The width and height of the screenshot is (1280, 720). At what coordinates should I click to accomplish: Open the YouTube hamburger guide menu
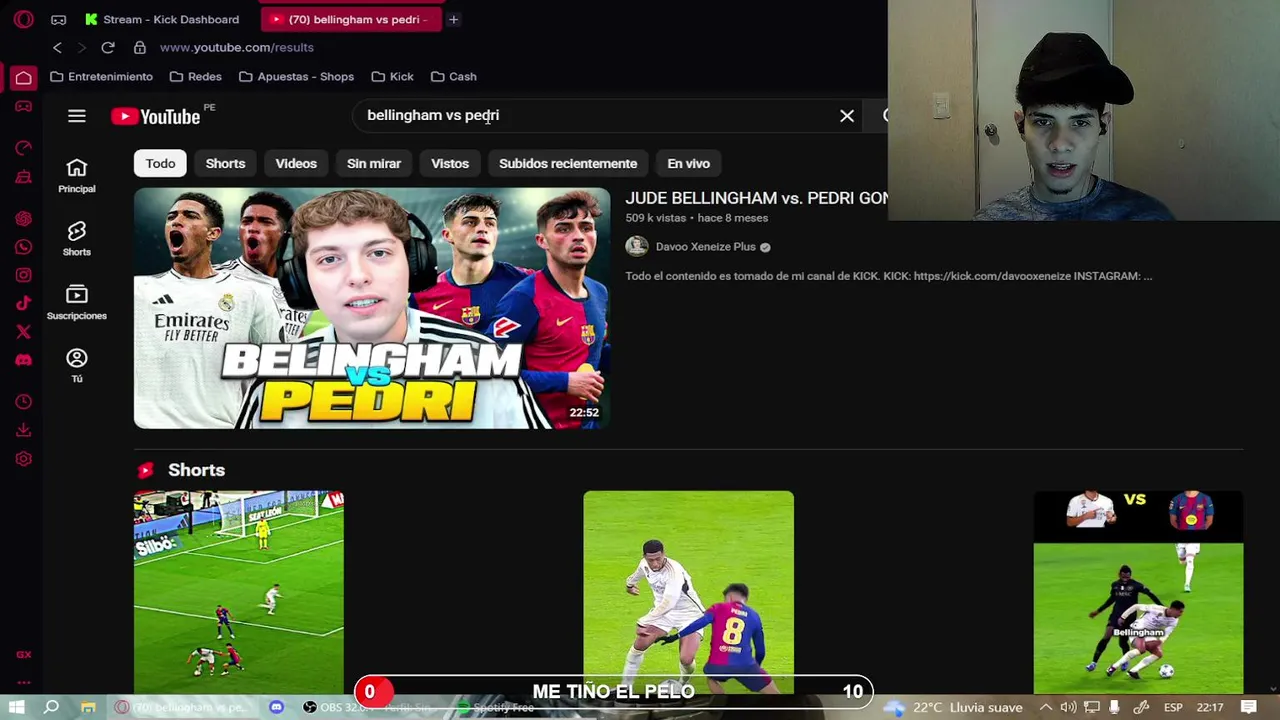coord(77,116)
